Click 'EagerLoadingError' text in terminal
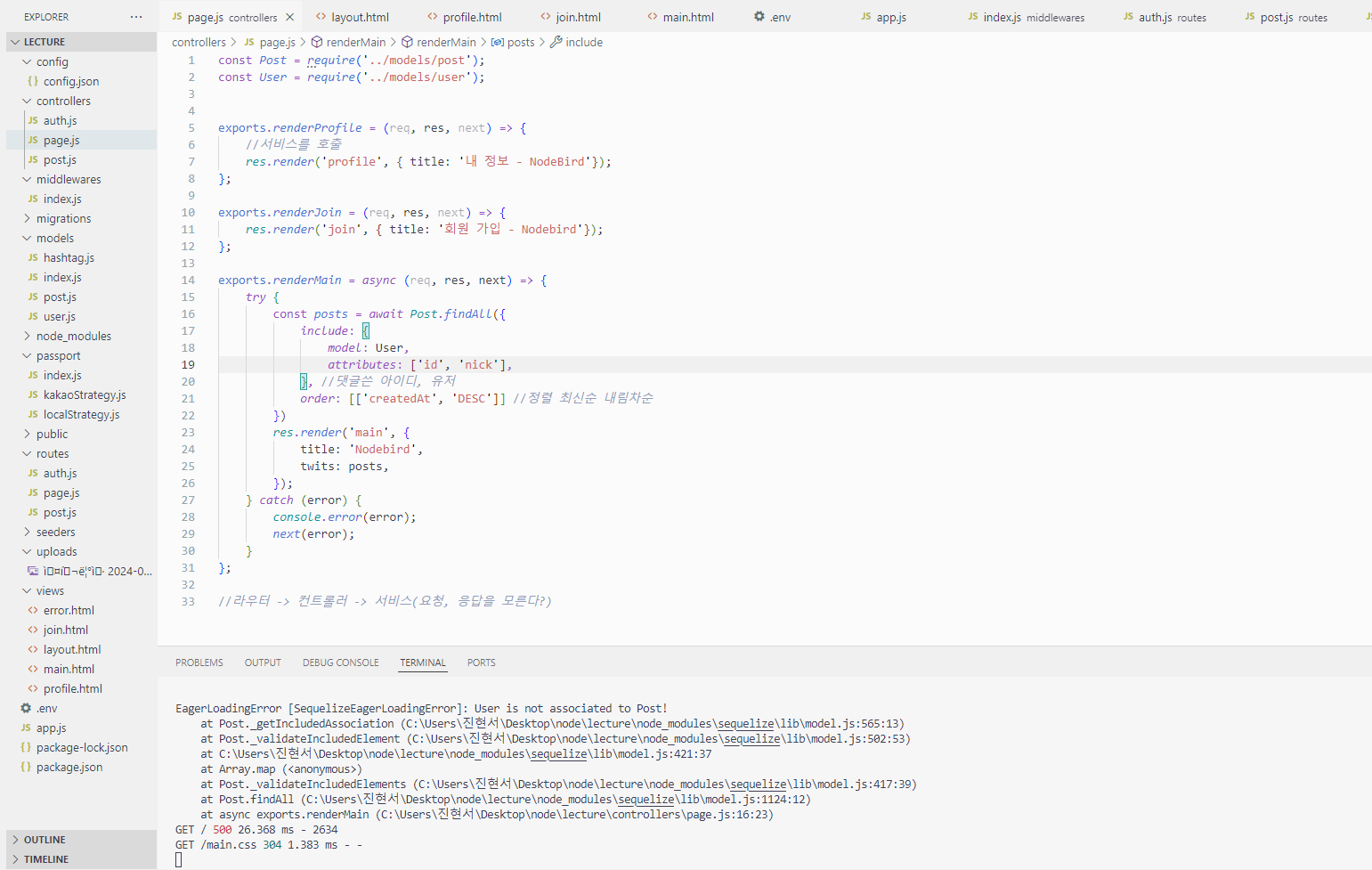 coord(229,709)
